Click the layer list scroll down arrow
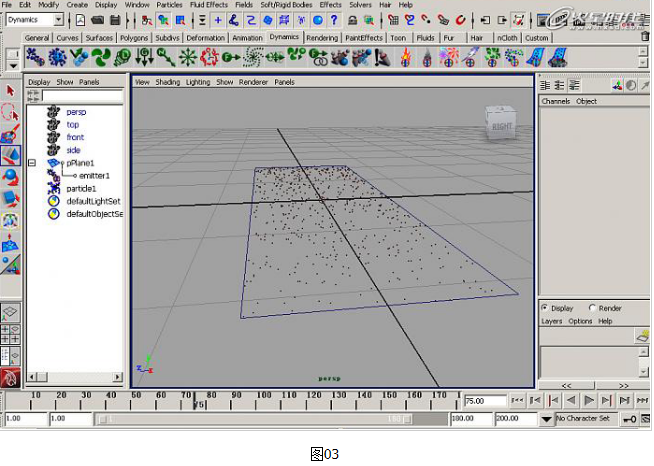 pyautogui.click(x=644, y=371)
